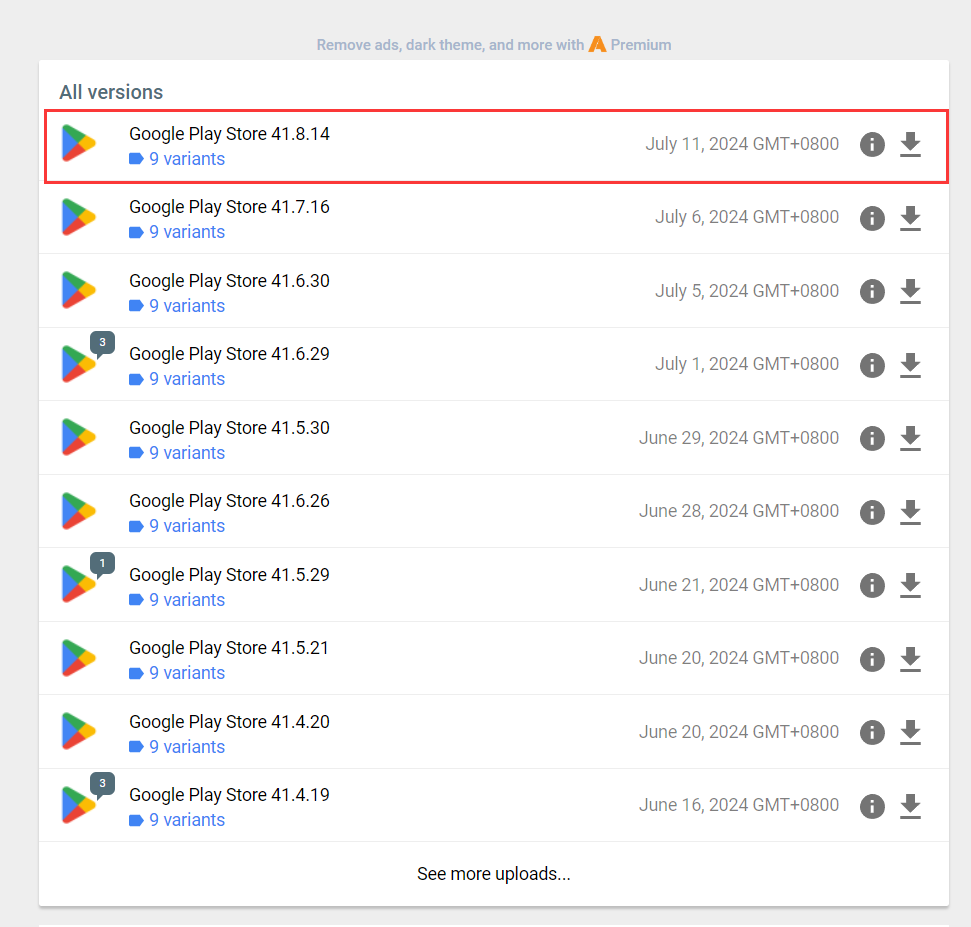View 9 variants of version 41.4.20
Viewport: 971px width, 927px height.
coord(177,747)
